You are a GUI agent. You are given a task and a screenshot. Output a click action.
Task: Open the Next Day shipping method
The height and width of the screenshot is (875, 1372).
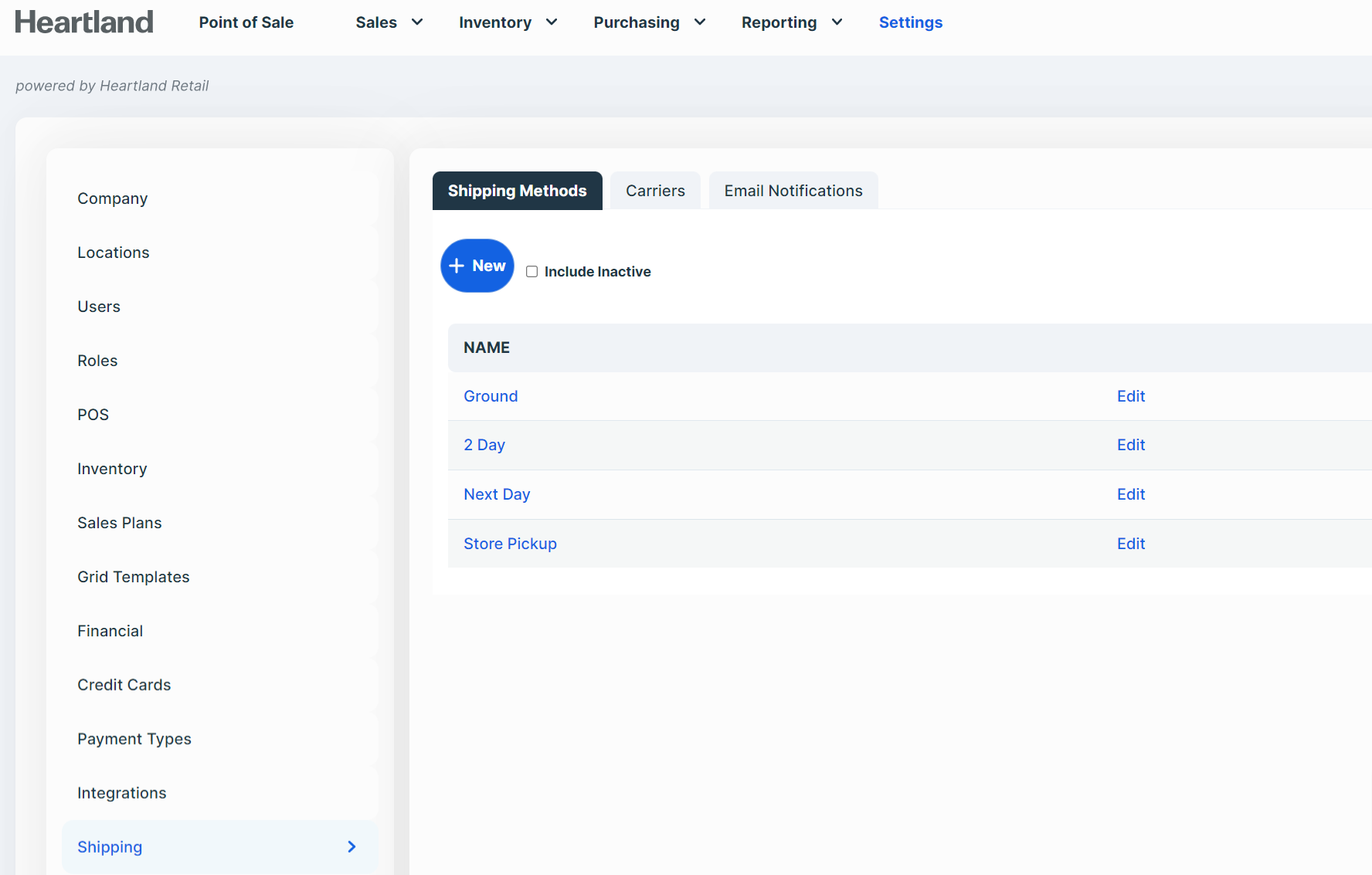pyautogui.click(x=497, y=494)
